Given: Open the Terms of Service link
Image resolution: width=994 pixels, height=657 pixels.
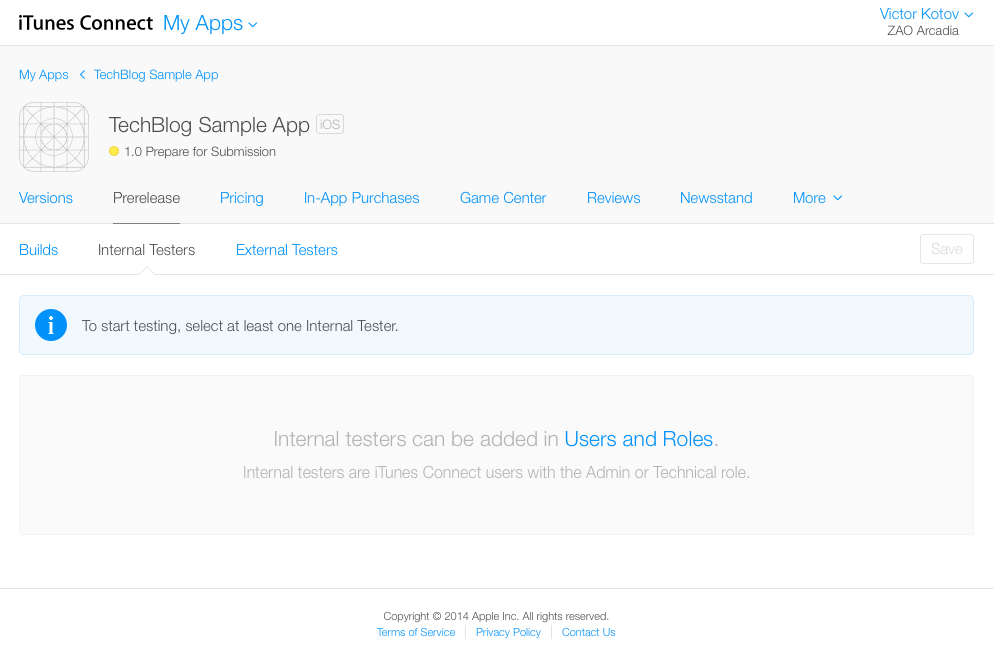Looking at the screenshot, I should (416, 632).
